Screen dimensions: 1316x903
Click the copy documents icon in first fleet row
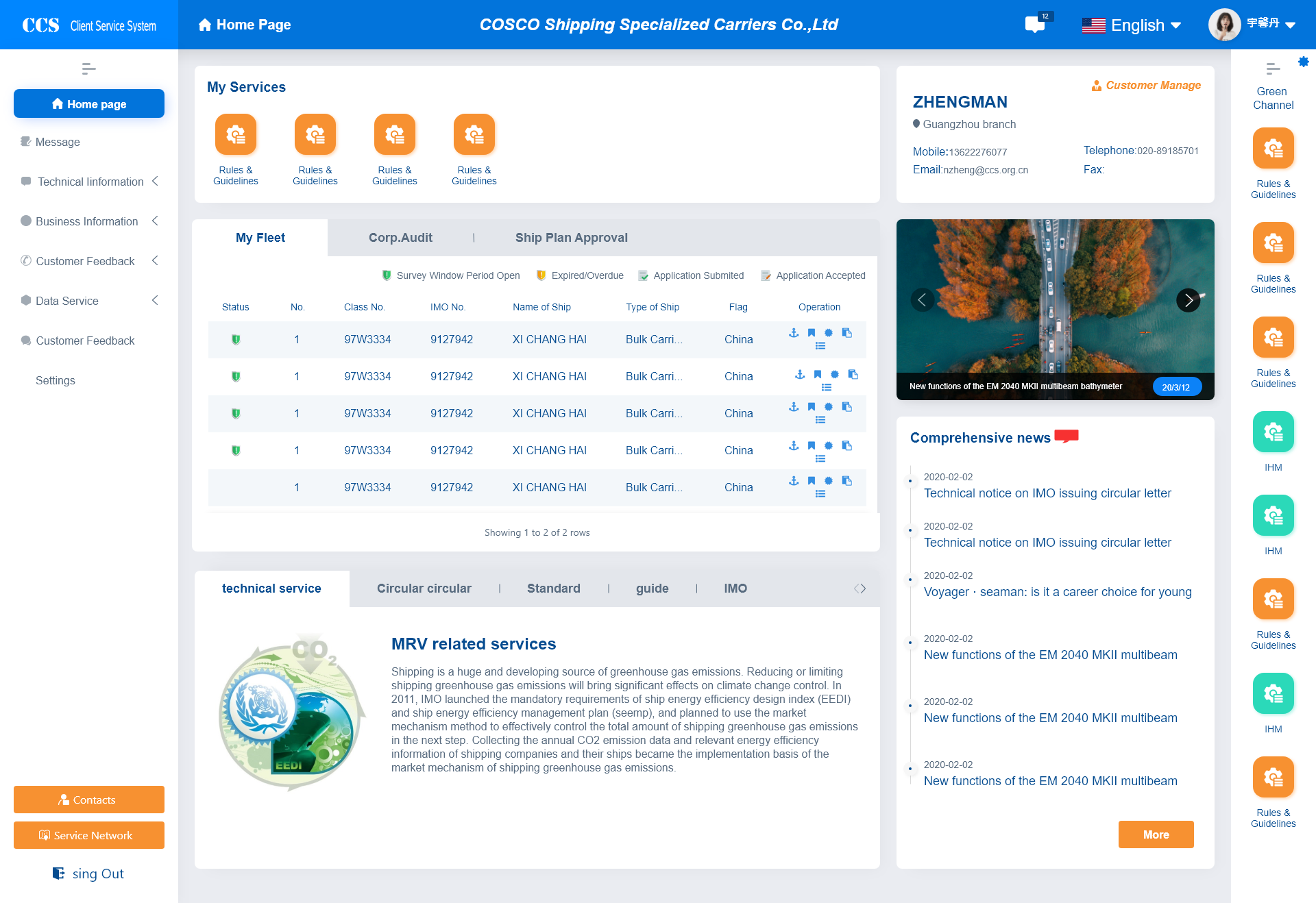click(847, 333)
